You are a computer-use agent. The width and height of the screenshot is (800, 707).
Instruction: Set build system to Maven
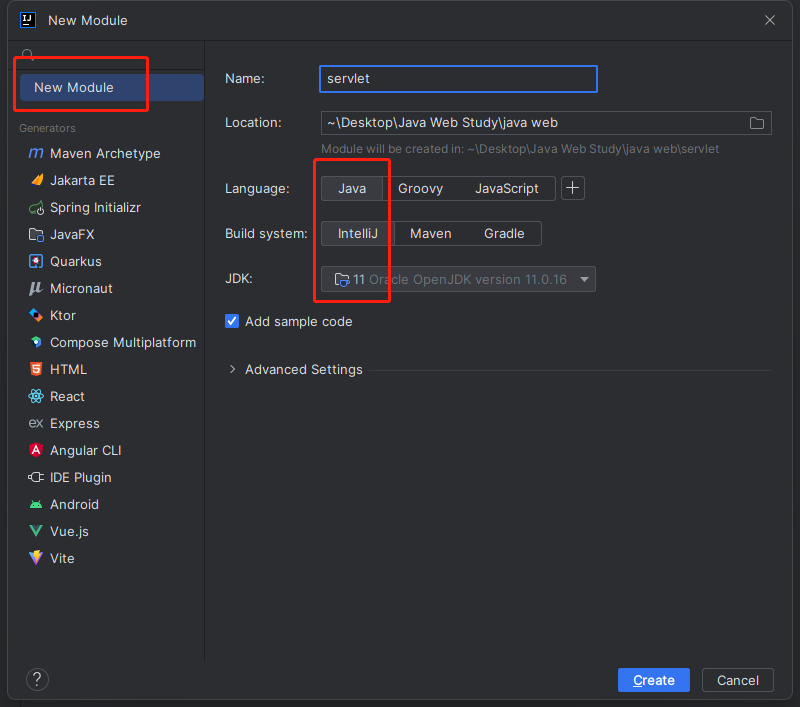430,234
